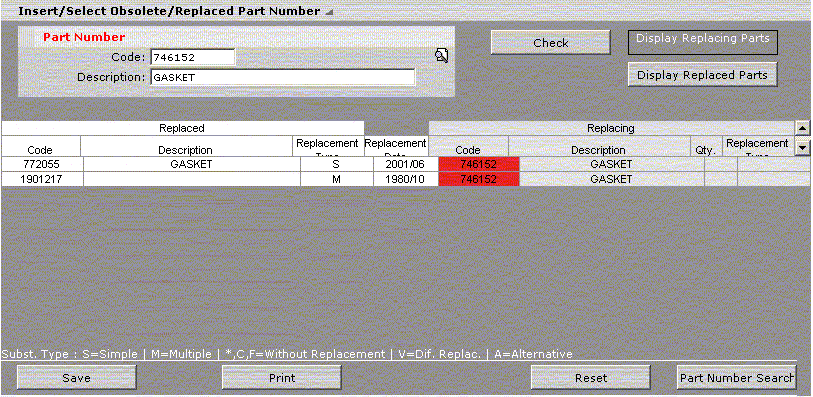Image resolution: width=813 pixels, height=397 pixels.
Task: Focus the Code input containing 746152
Action: tap(193, 57)
